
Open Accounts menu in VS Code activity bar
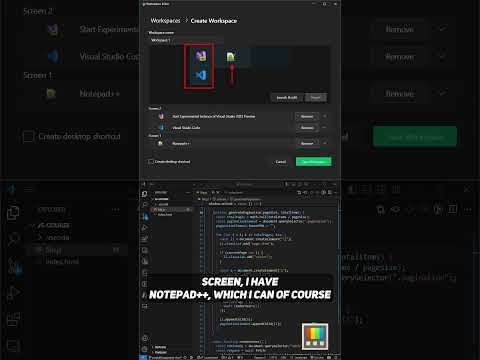tap(145, 338)
